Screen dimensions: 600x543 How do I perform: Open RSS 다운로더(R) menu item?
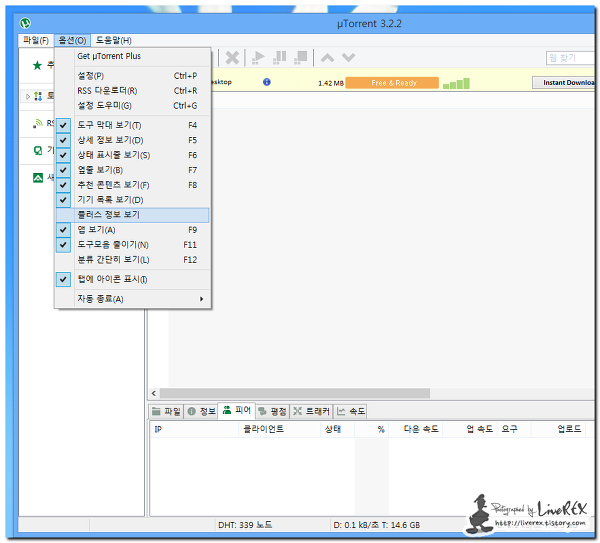pyautogui.click(x=132, y=91)
